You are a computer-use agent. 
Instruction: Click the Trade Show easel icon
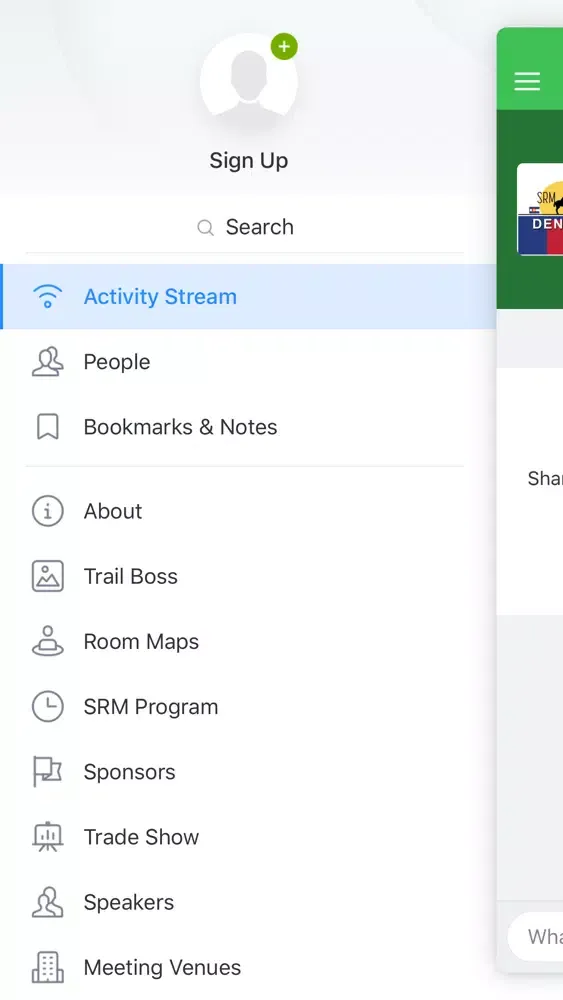[x=48, y=837]
